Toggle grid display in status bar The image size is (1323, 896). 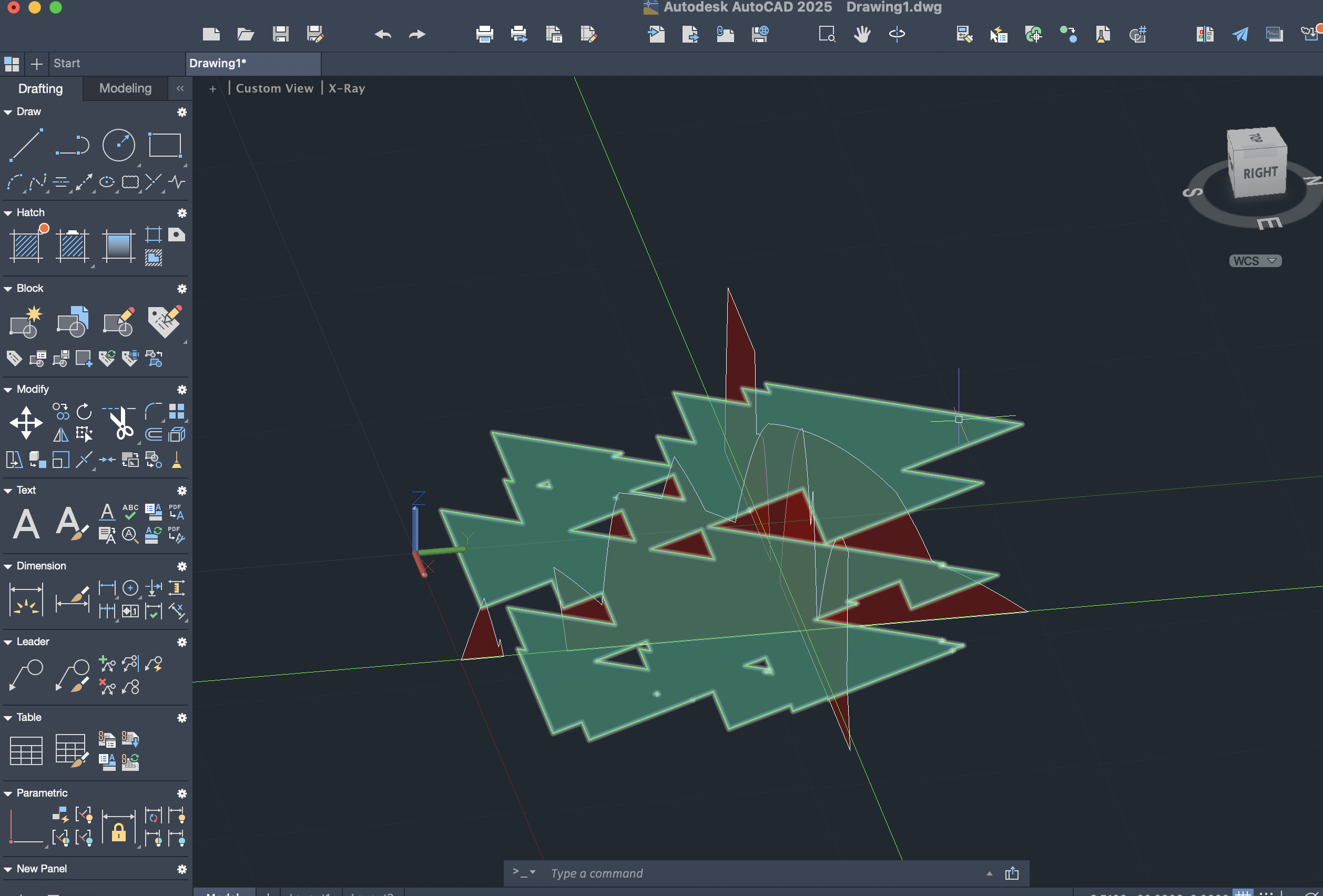pos(1243,893)
